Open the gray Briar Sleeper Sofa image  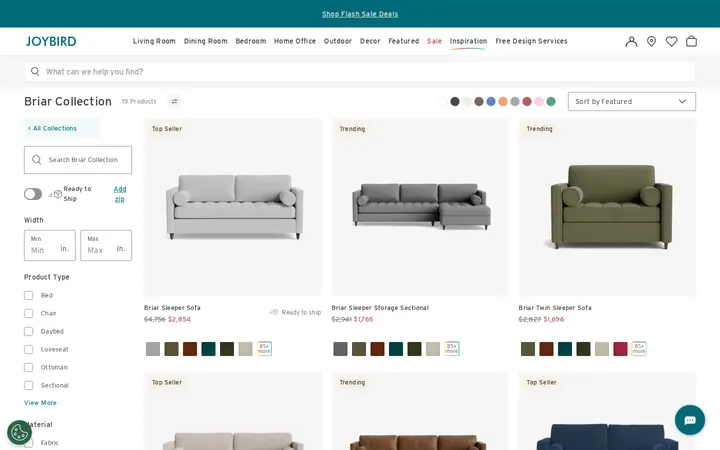(233, 207)
